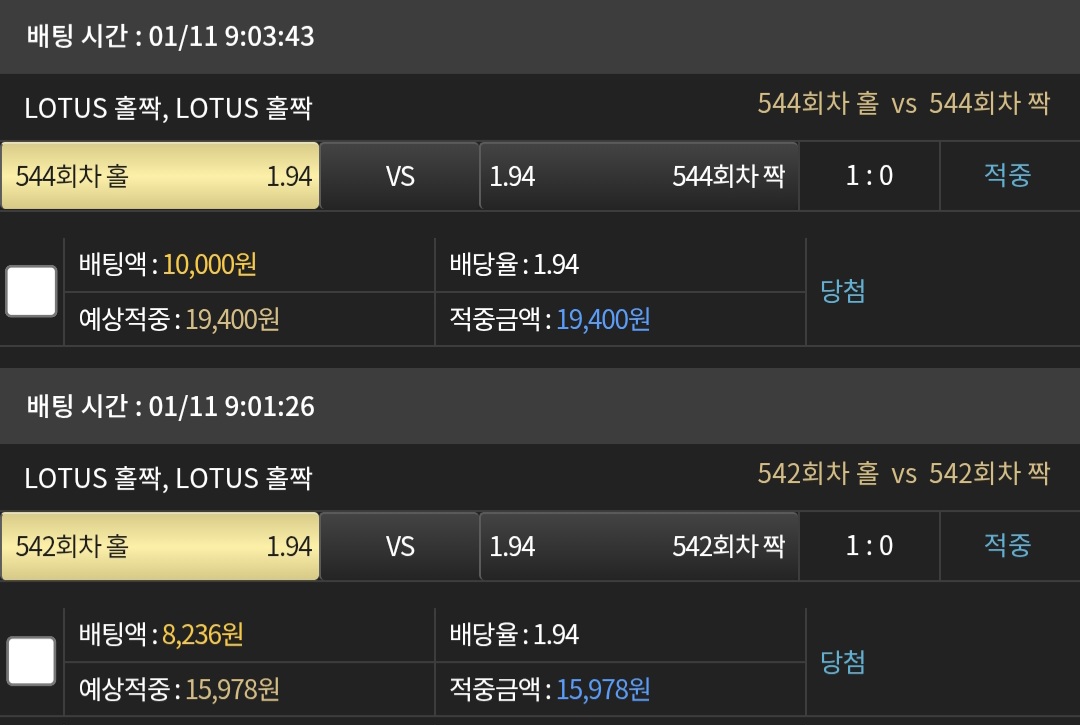Click the 1 : 0 score for 544회차
Image resolution: width=1080 pixels, height=725 pixels.
tap(869, 176)
